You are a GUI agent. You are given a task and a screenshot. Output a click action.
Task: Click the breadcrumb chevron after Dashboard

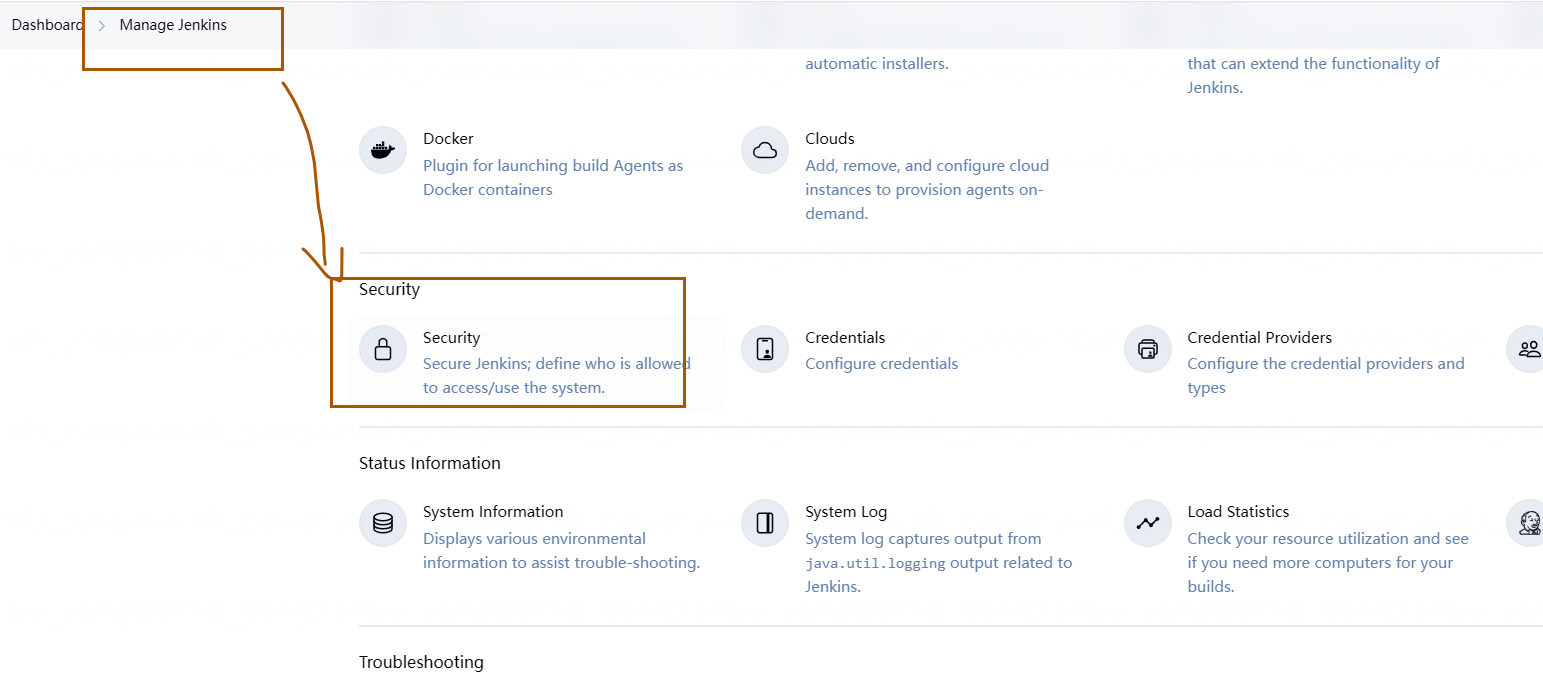click(x=101, y=25)
